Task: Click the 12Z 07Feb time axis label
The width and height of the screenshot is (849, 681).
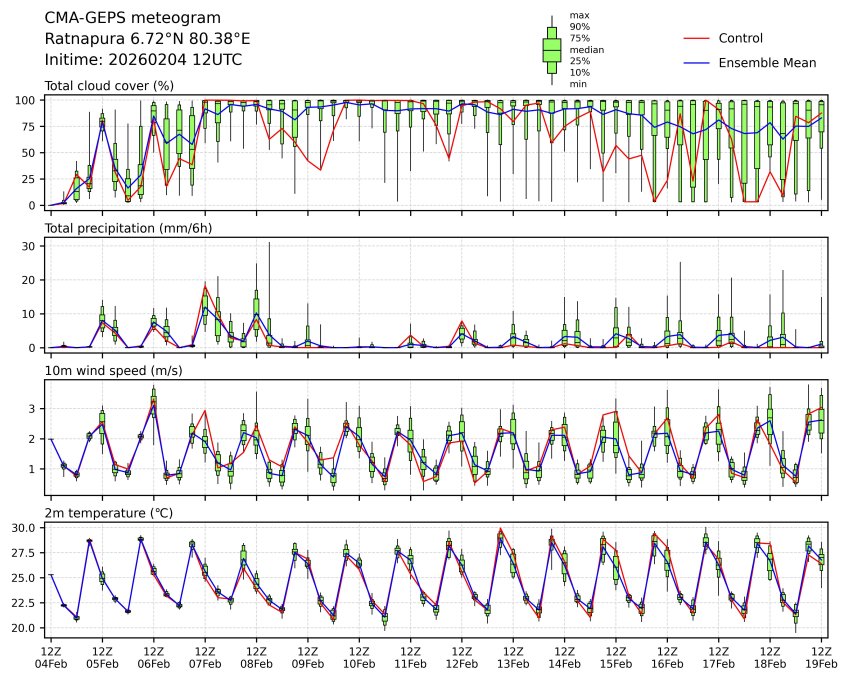Action: pos(205,657)
